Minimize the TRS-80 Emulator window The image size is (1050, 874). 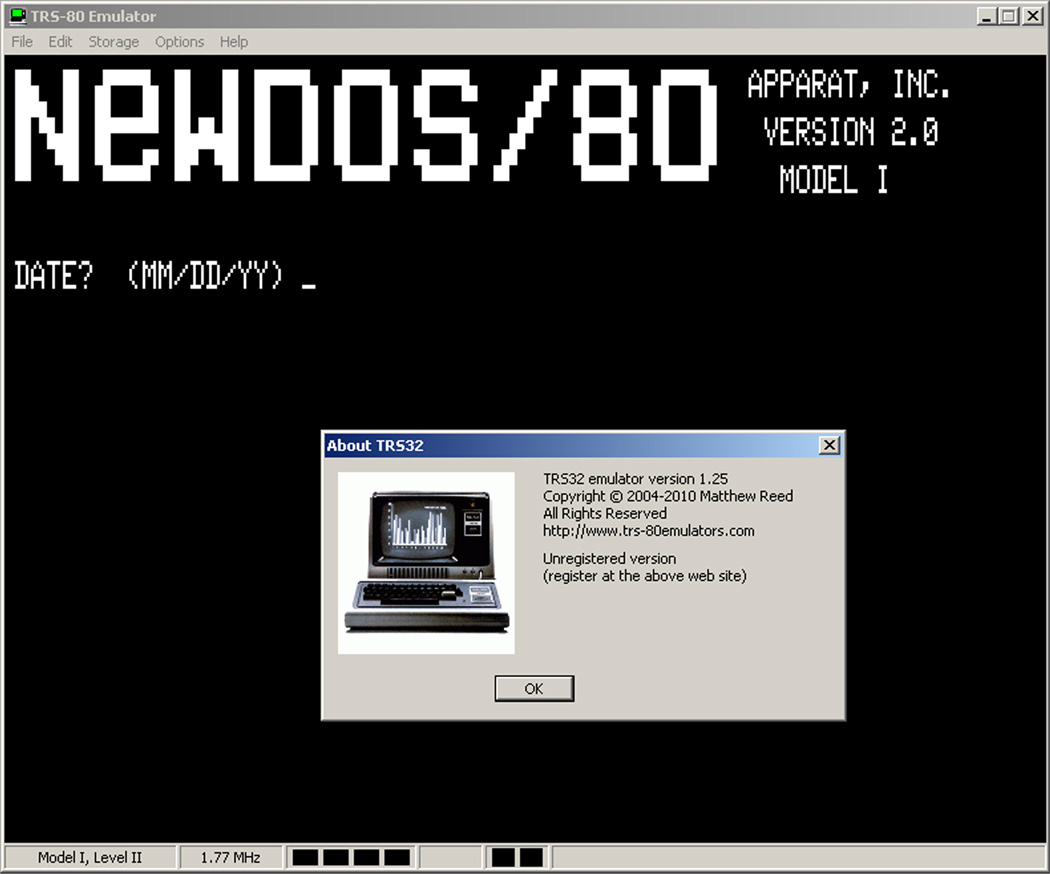[x=987, y=16]
